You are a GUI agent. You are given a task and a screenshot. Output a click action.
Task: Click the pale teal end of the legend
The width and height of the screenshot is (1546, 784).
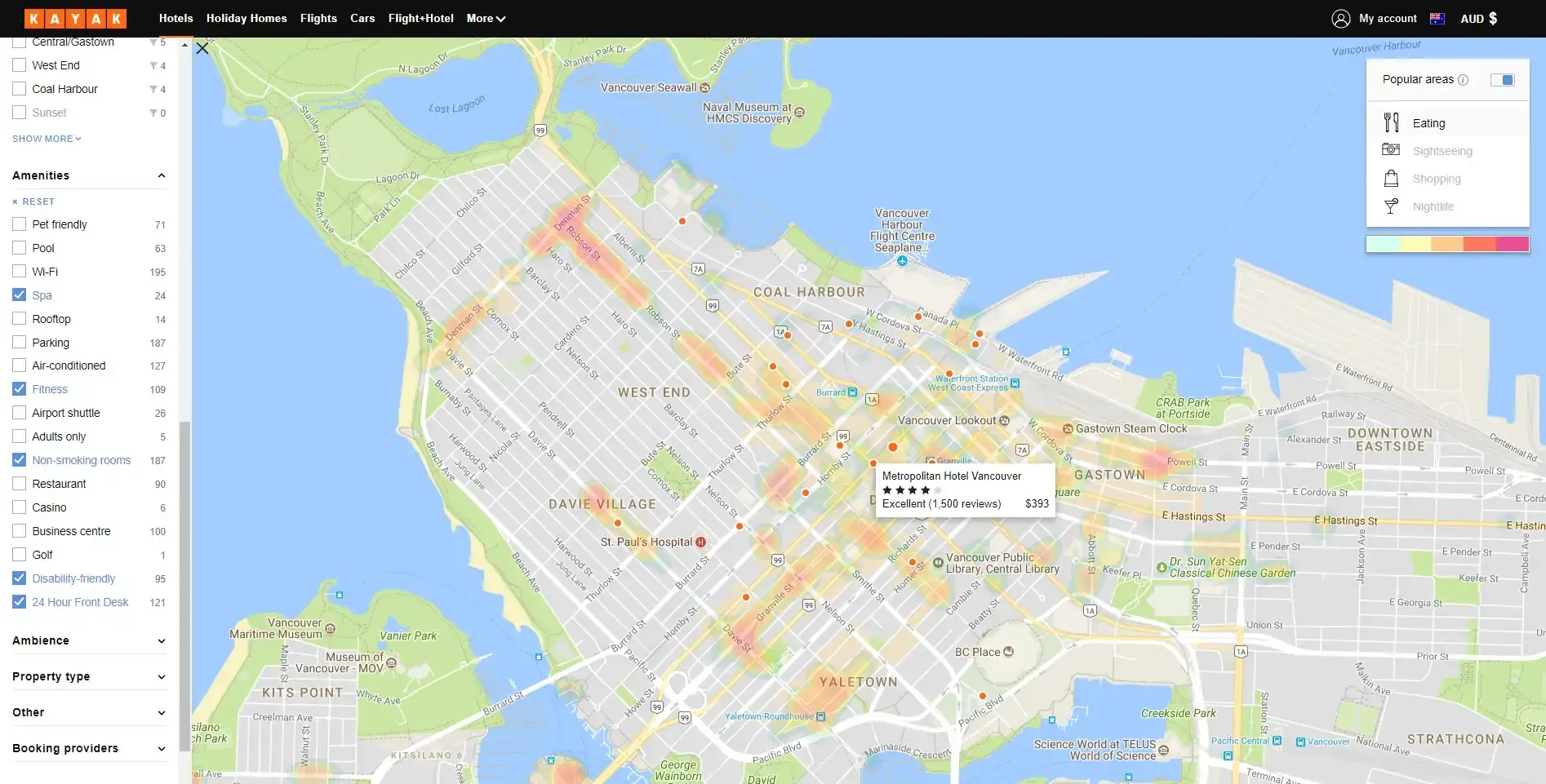click(1383, 244)
